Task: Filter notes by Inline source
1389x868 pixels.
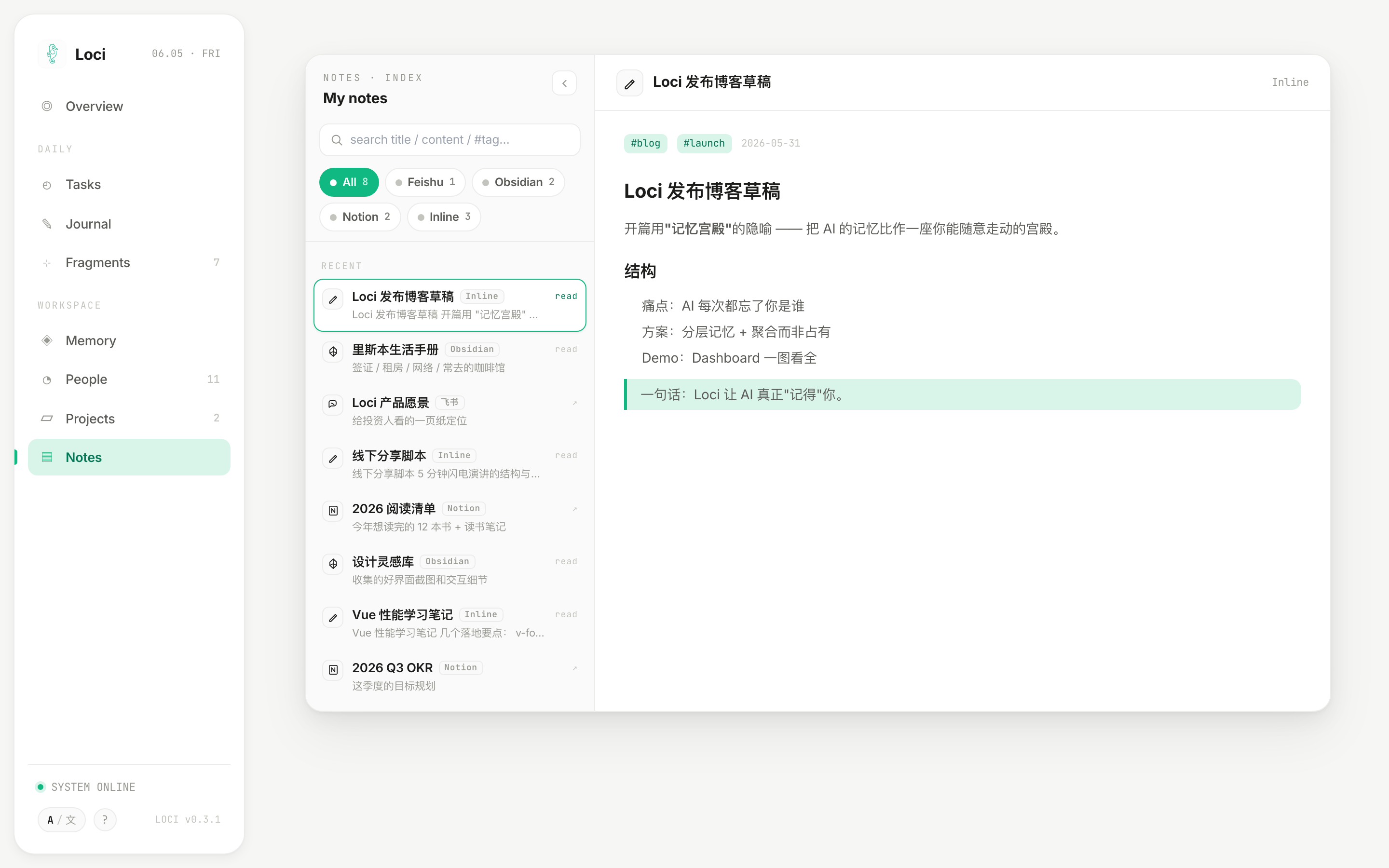Action: pyautogui.click(x=444, y=217)
